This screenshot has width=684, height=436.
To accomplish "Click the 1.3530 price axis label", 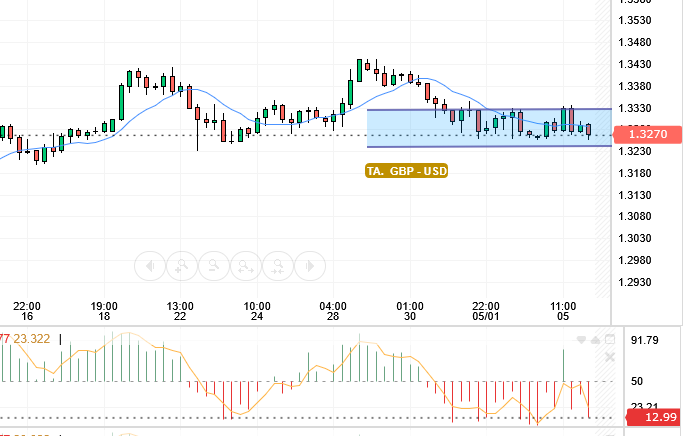I will 635,21.
